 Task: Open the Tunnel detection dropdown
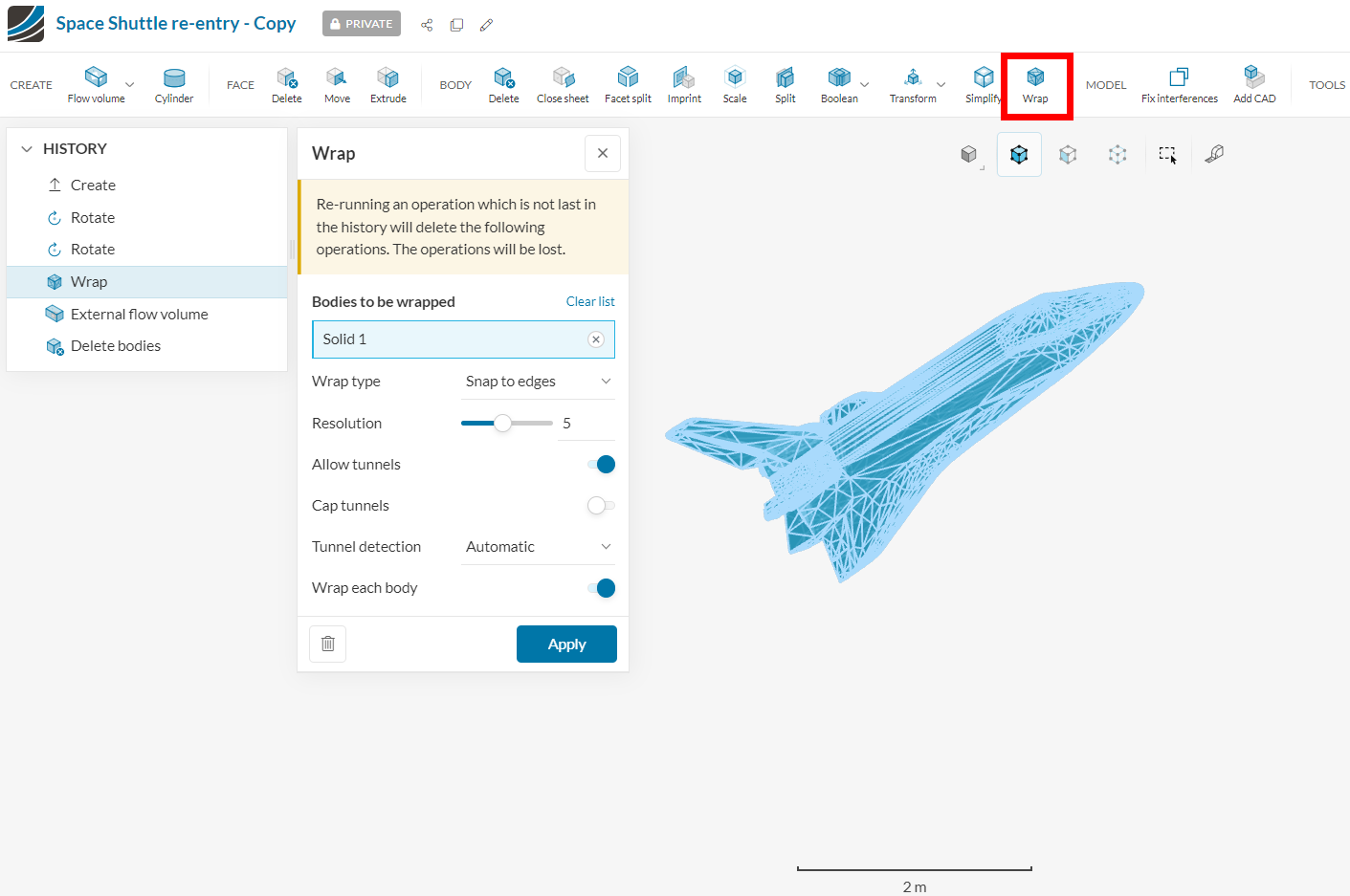pos(538,546)
